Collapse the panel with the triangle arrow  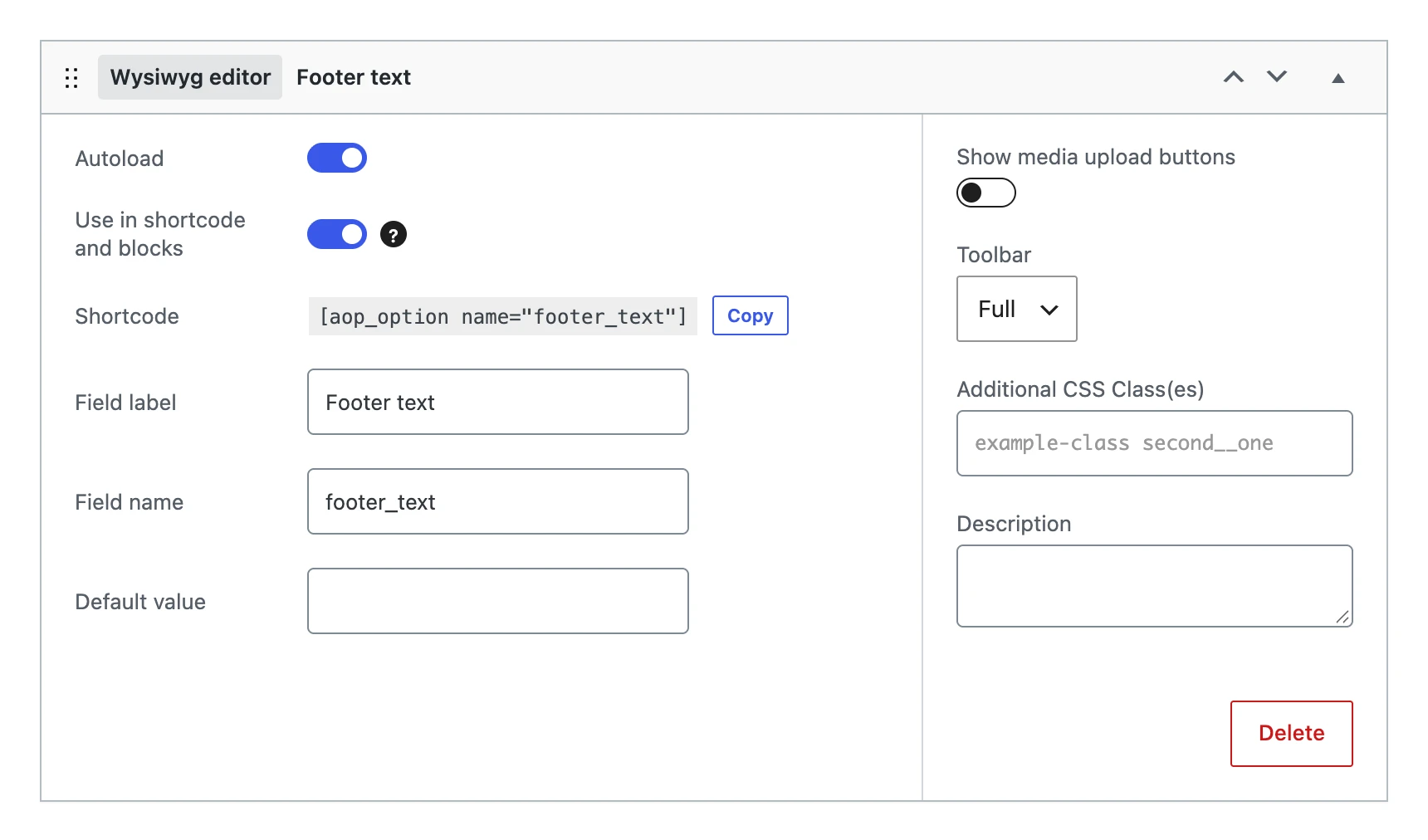(x=1338, y=78)
